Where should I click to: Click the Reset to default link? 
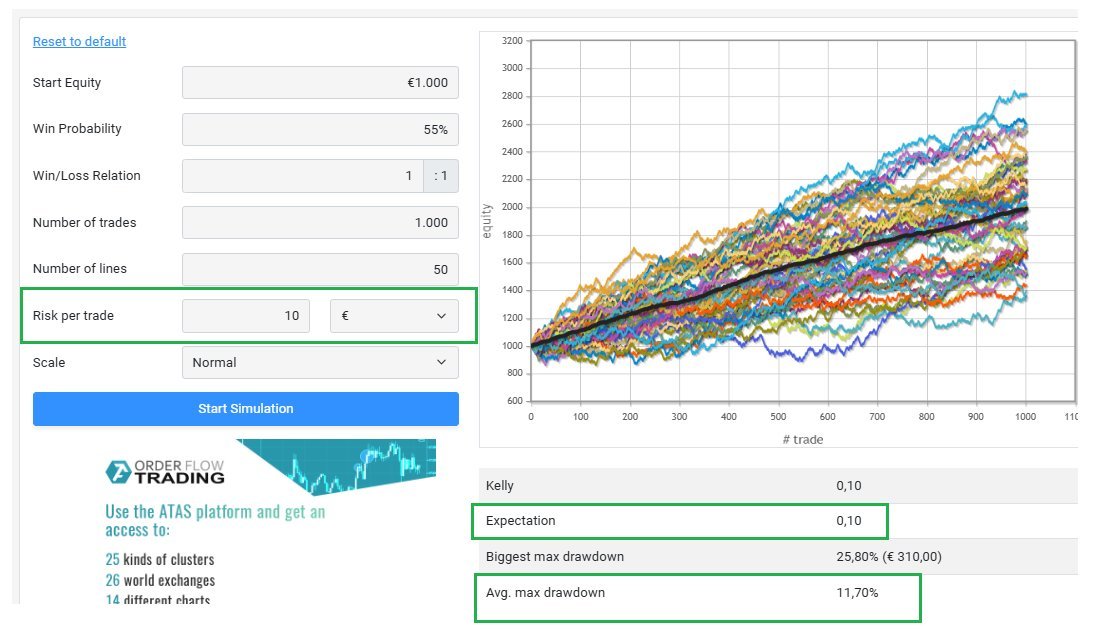point(80,41)
